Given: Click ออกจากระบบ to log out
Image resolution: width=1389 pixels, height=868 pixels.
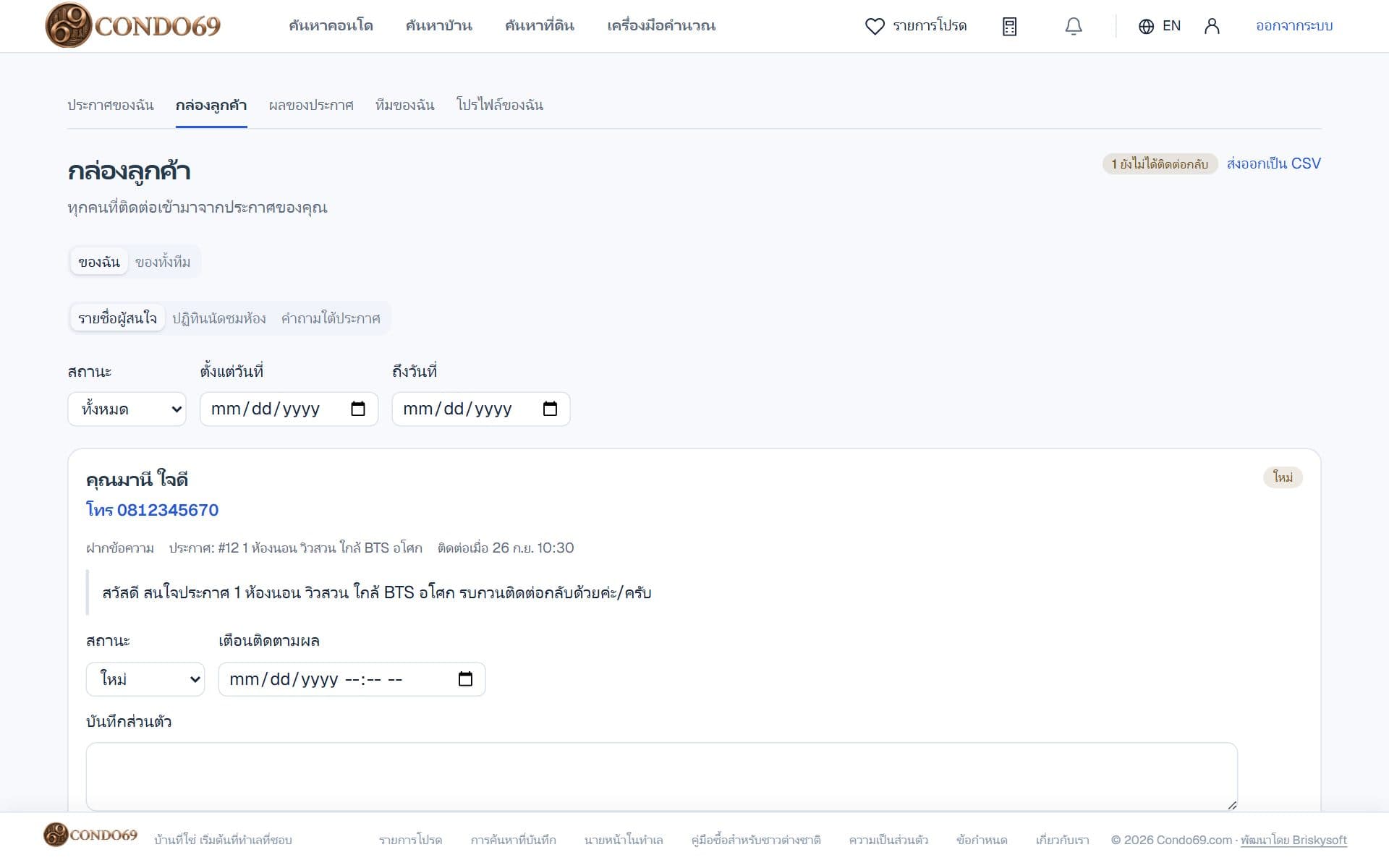Looking at the screenshot, I should coord(1294,26).
